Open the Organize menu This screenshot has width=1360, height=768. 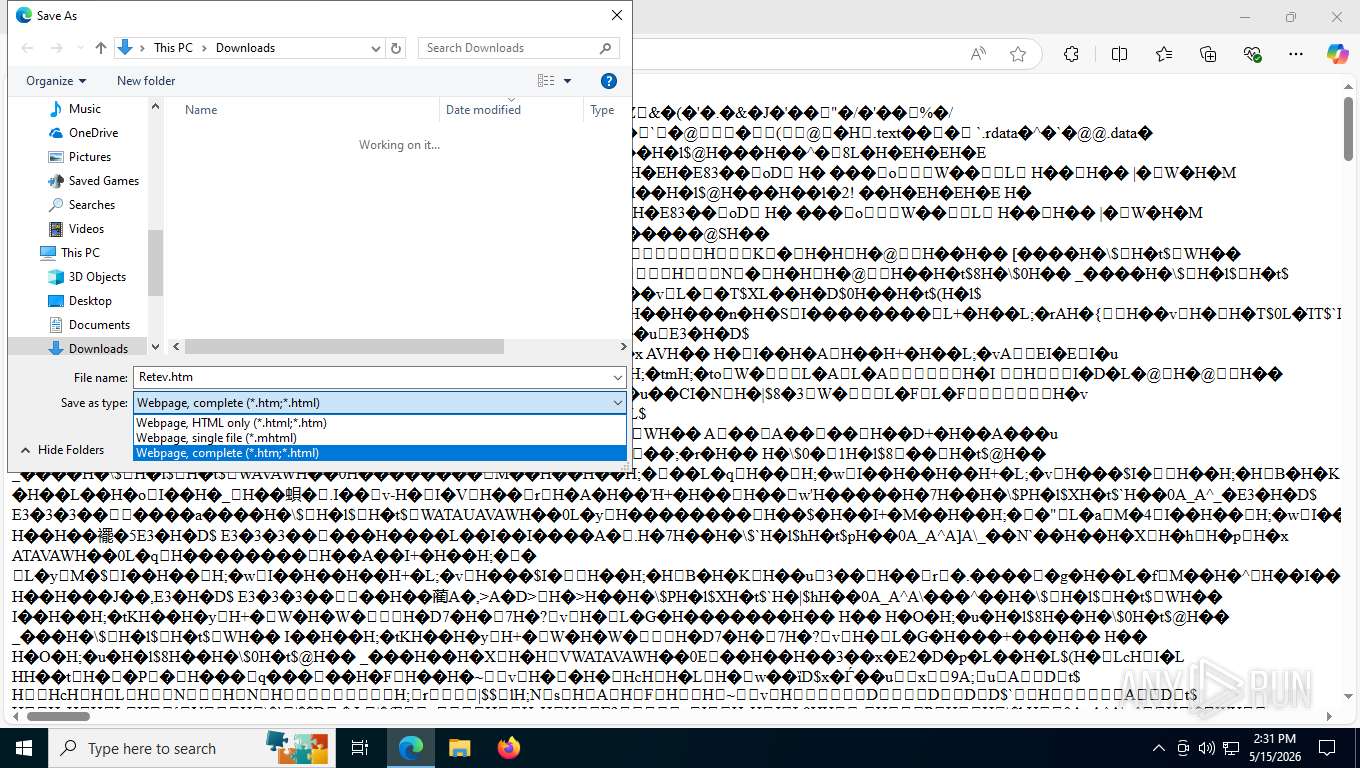[x=56, y=81]
